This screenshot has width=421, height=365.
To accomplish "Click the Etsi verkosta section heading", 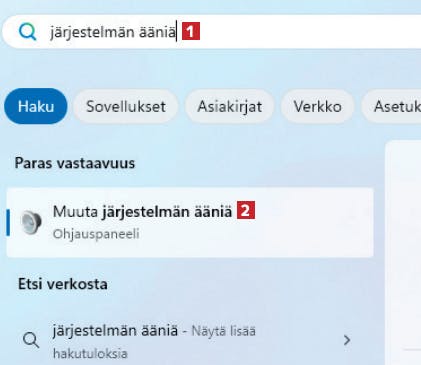I will coord(63,284).
